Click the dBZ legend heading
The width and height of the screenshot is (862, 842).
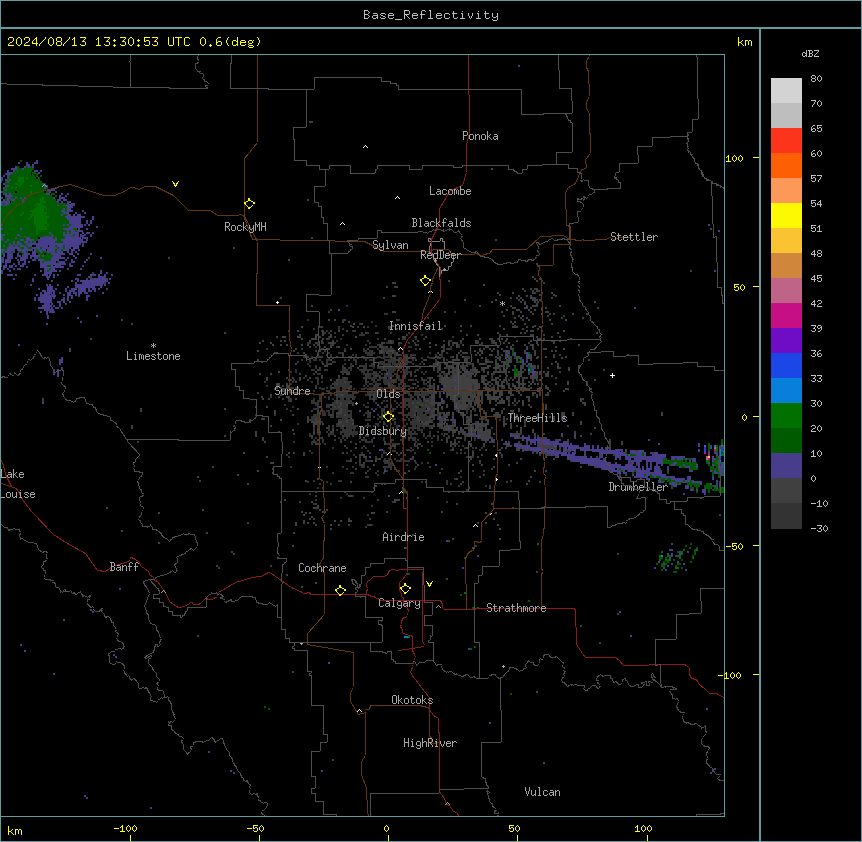tap(810, 53)
